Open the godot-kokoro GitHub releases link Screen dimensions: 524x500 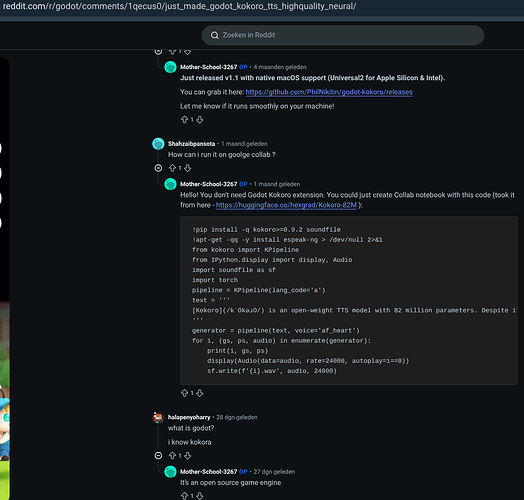coord(329,92)
